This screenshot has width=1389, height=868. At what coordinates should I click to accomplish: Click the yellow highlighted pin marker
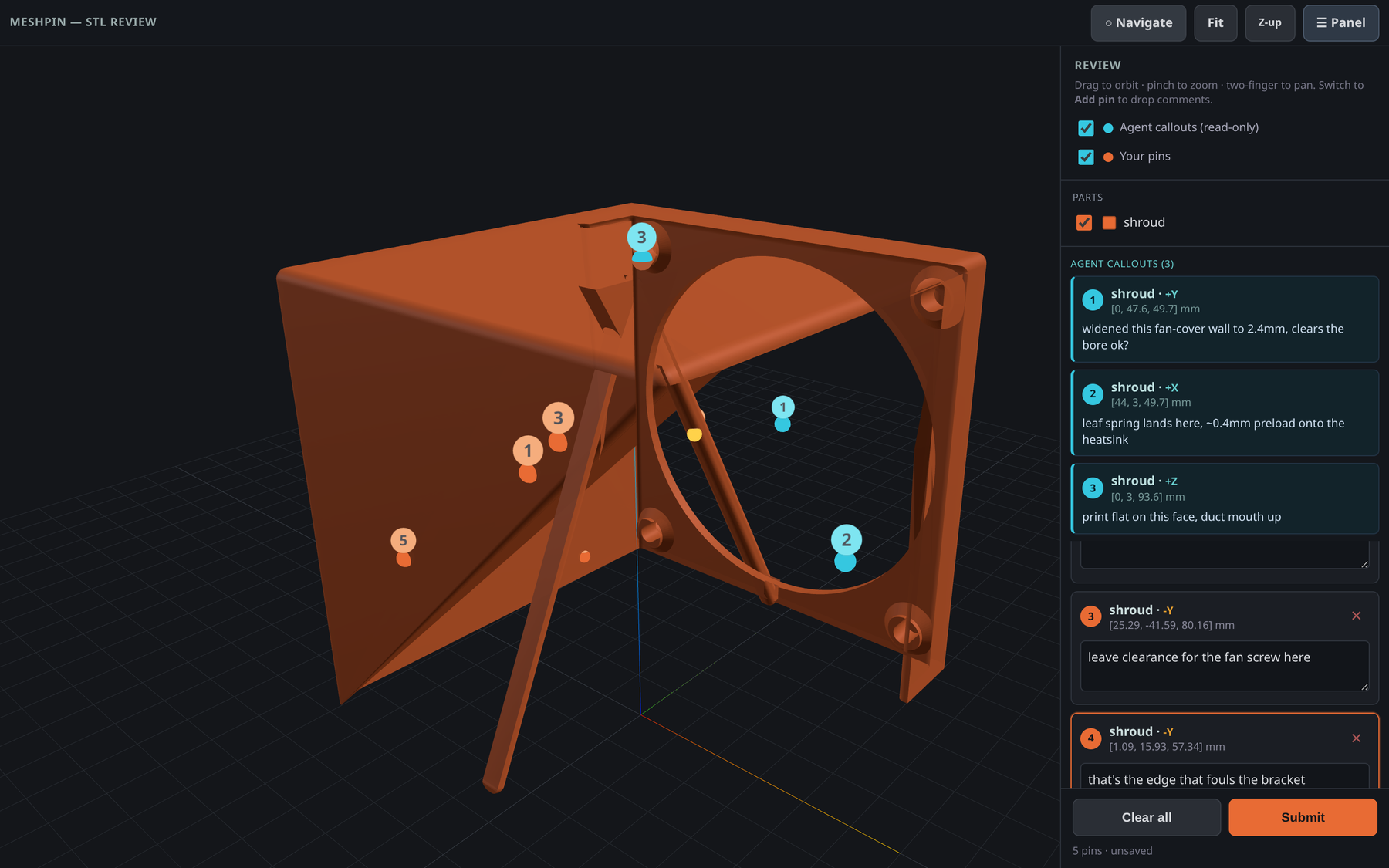[694, 434]
